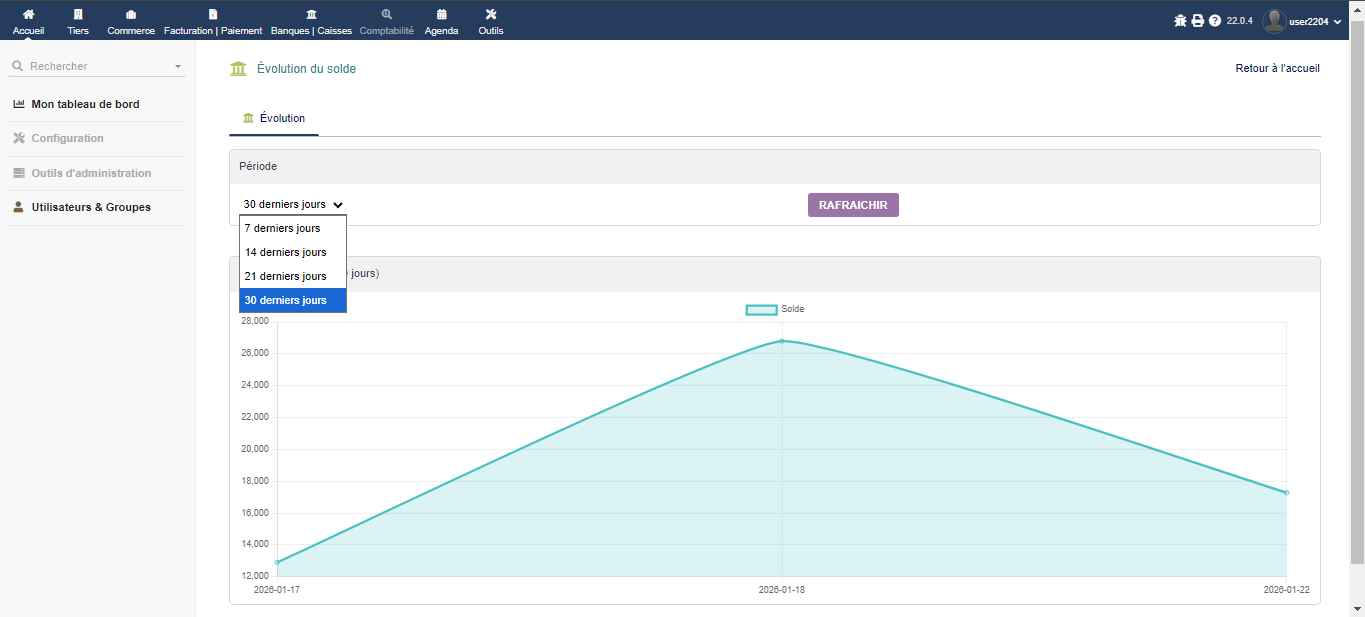Viewport: 1365px width, 617px height.
Task: Click the bug report icon
Action: (1180, 21)
